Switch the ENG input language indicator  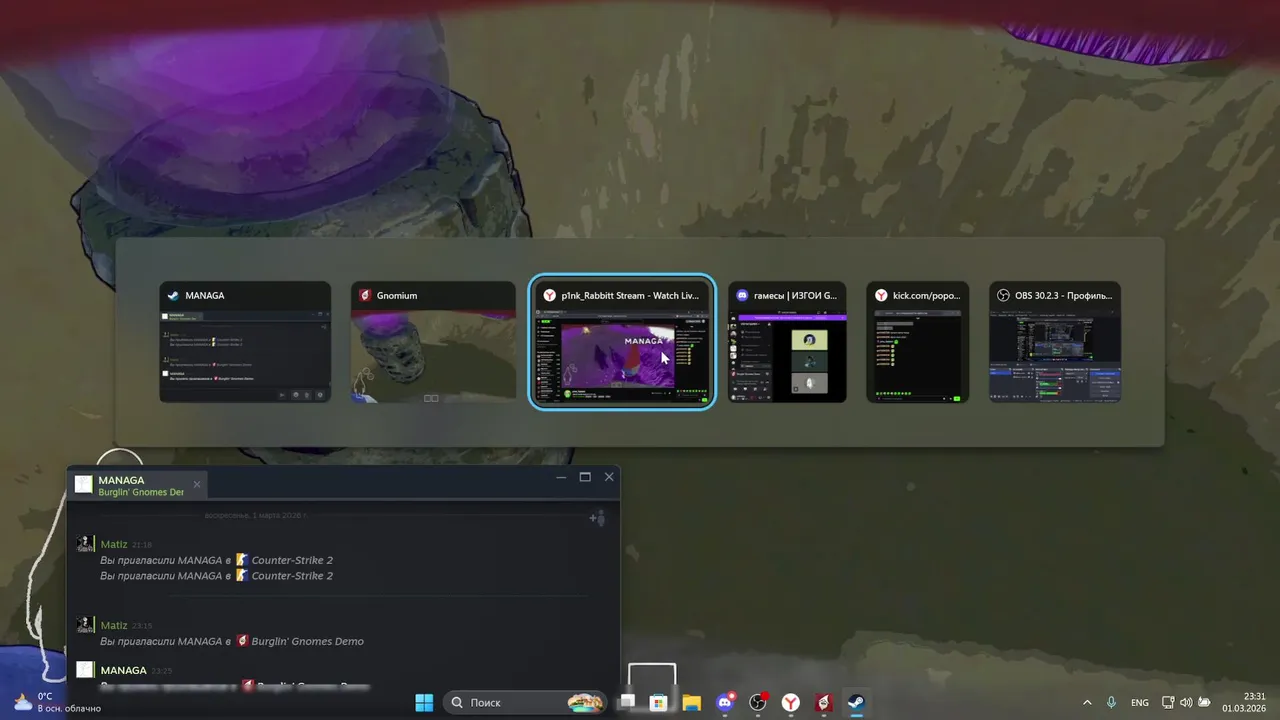(1140, 703)
